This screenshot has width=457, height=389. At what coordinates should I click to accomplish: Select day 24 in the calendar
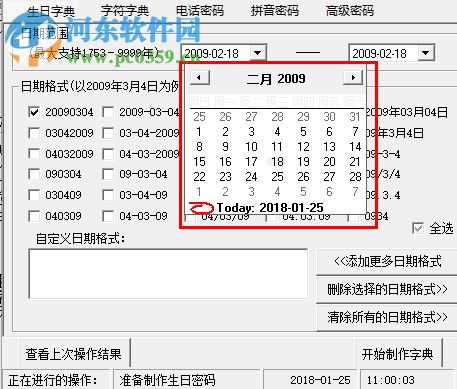pos(251,177)
